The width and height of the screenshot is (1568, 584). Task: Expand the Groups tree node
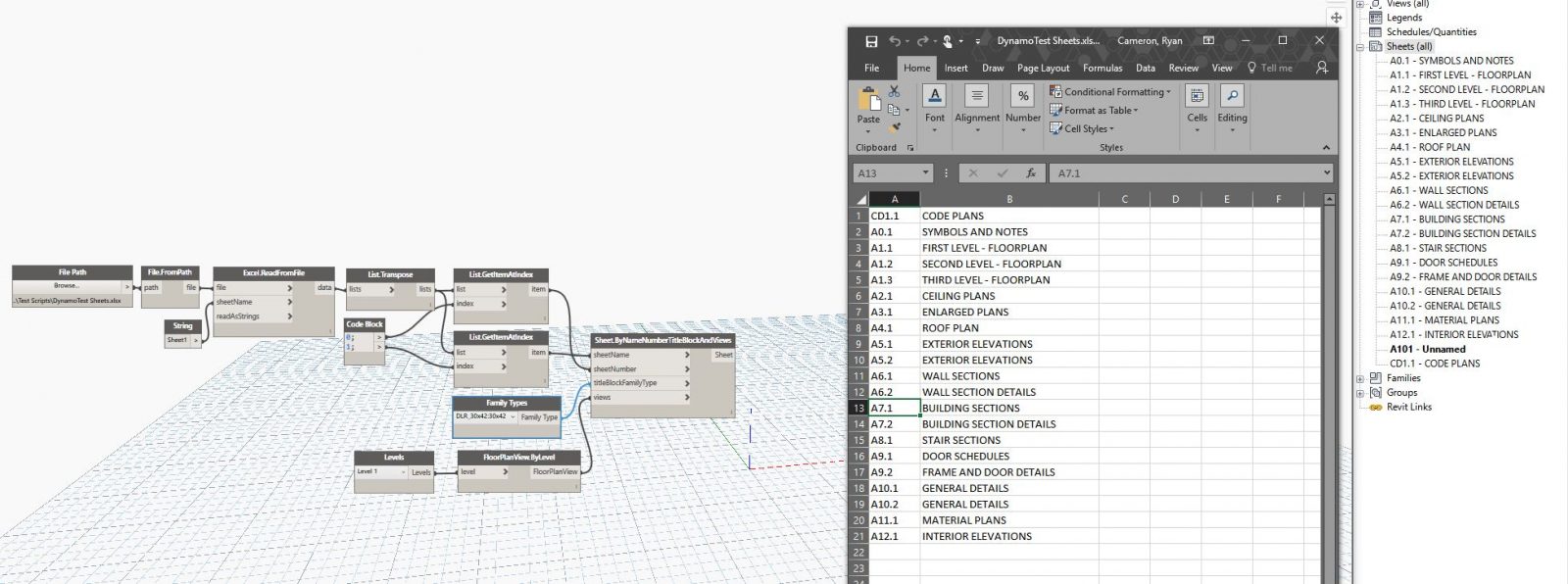(1360, 392)
